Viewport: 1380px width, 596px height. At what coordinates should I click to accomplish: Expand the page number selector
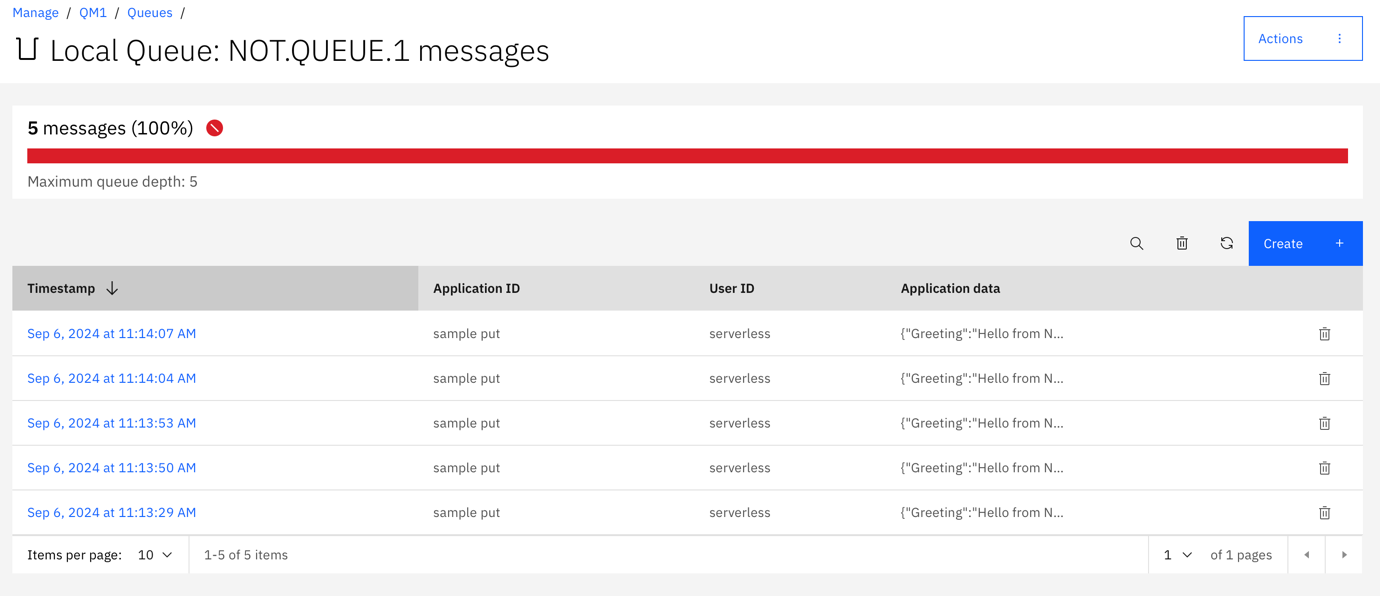click(1177, 555)
